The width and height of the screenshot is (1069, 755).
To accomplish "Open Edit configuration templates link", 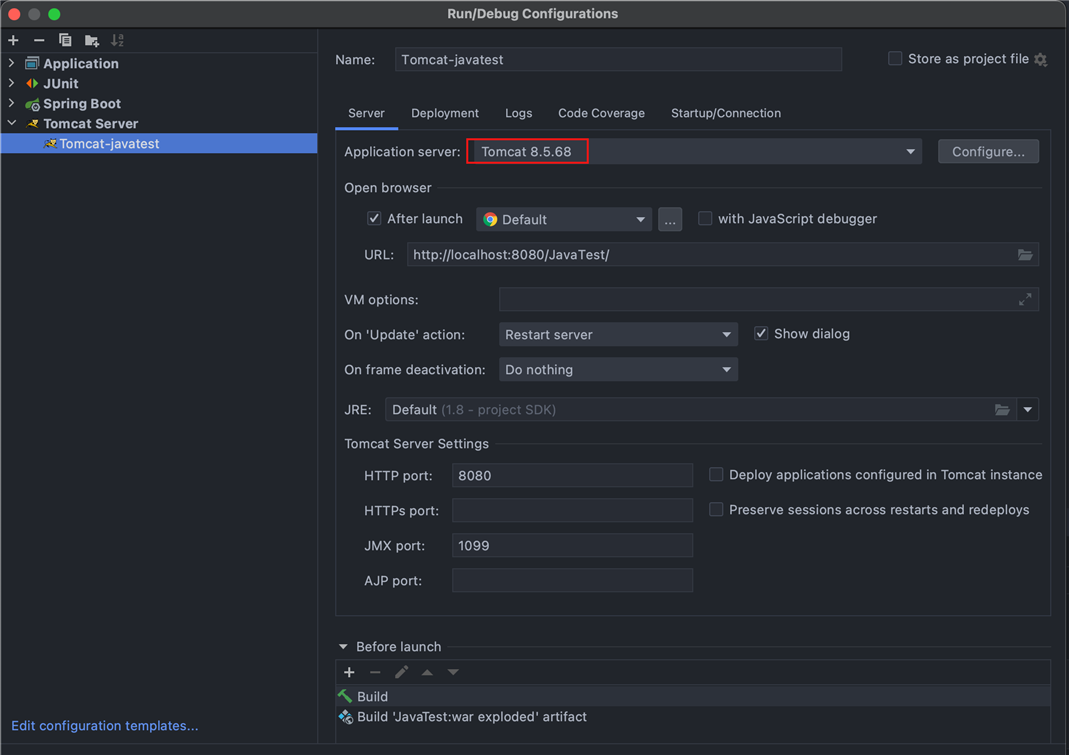I will pyautogui.click(x=105, y=726).
